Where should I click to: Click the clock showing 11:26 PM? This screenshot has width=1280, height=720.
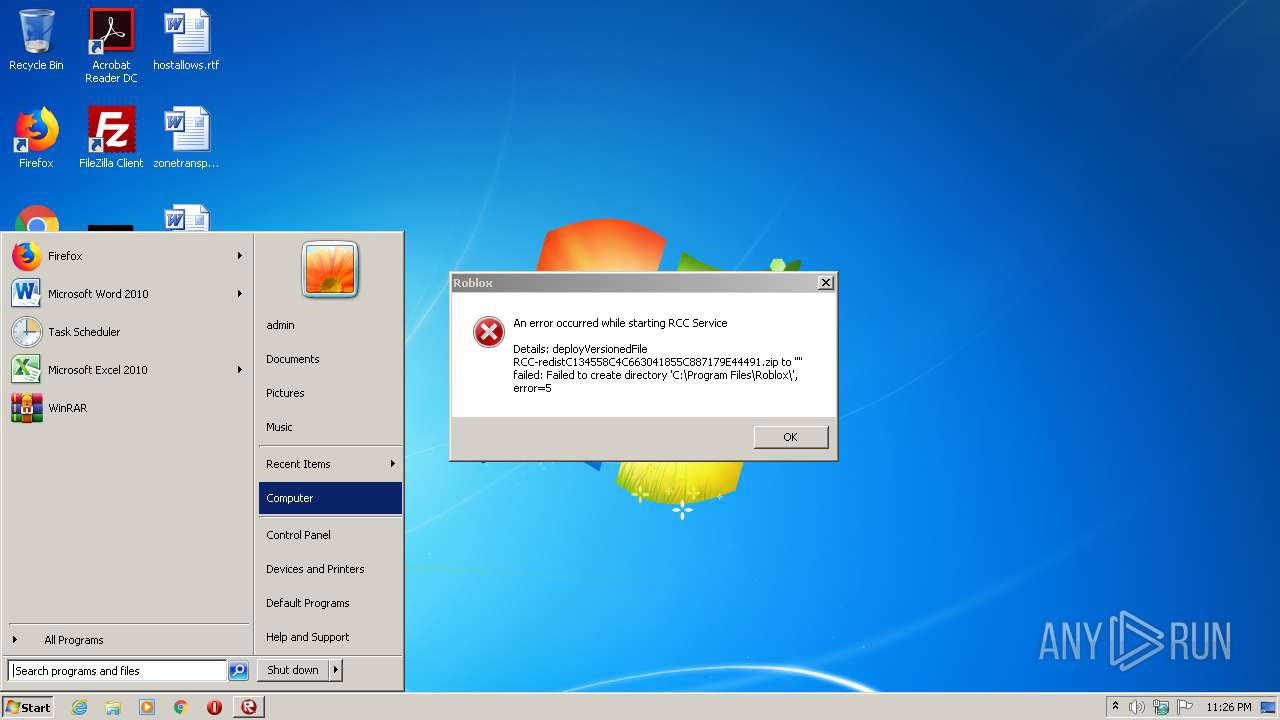(x=1228, y=707)
